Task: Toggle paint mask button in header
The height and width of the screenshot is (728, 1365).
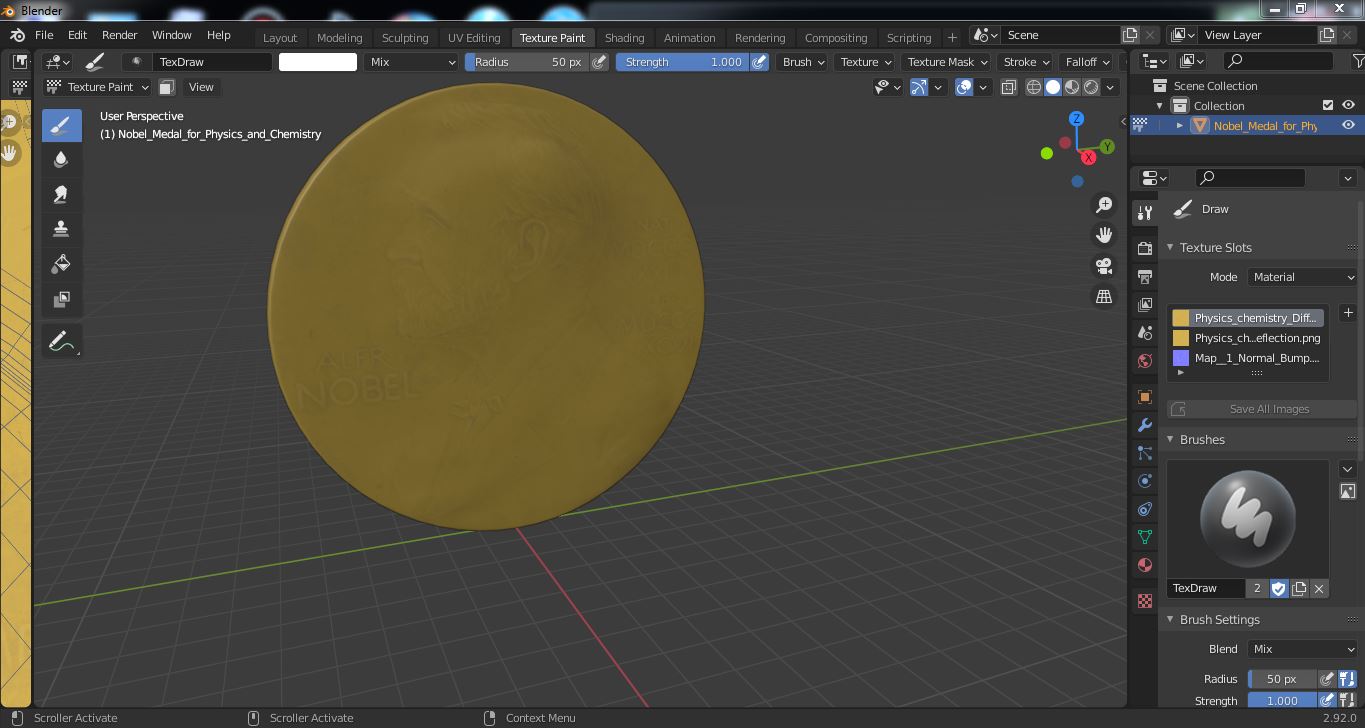Action: (167, 87)
